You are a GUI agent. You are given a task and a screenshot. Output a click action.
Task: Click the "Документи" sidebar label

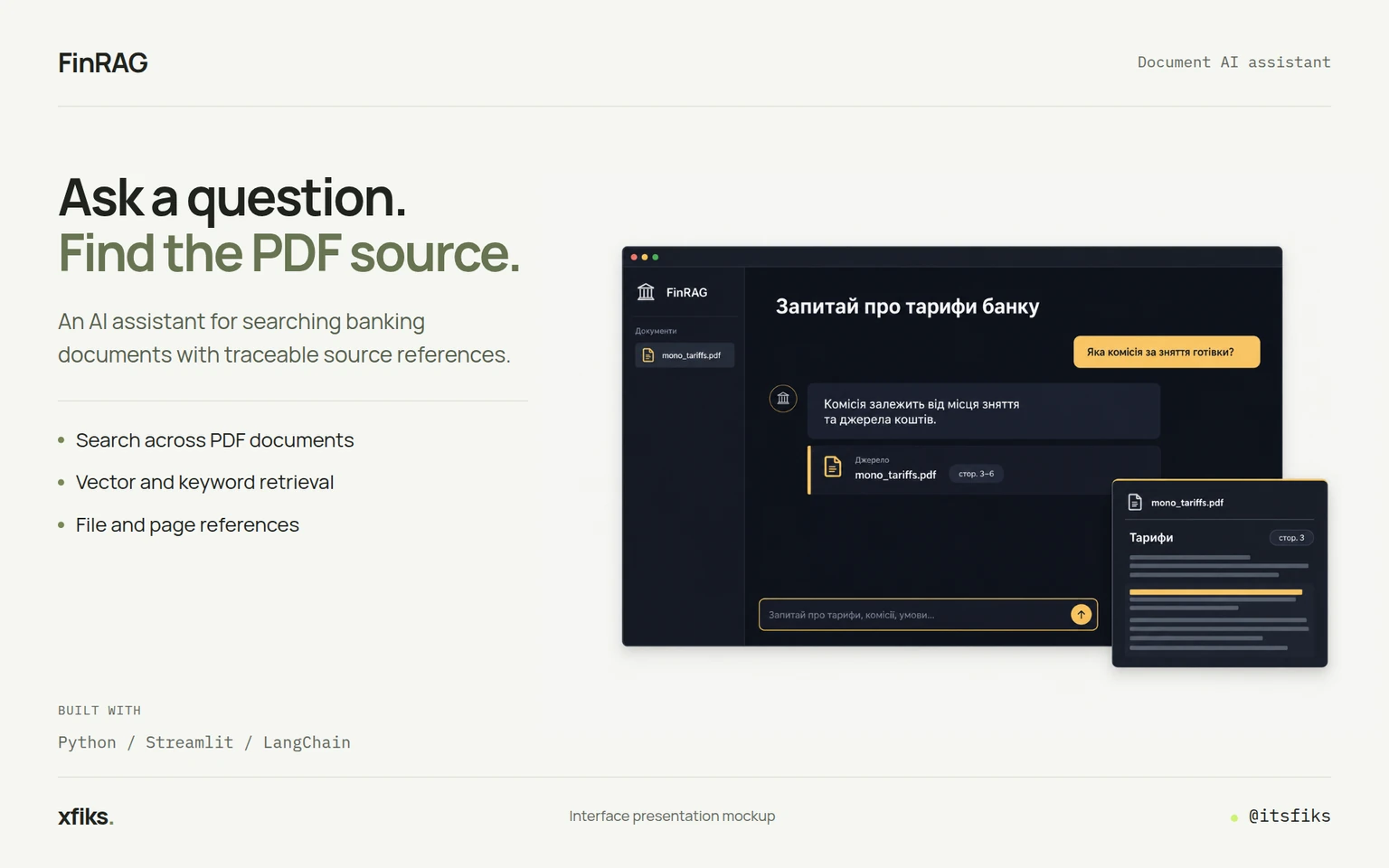click(x=656, y=331)
